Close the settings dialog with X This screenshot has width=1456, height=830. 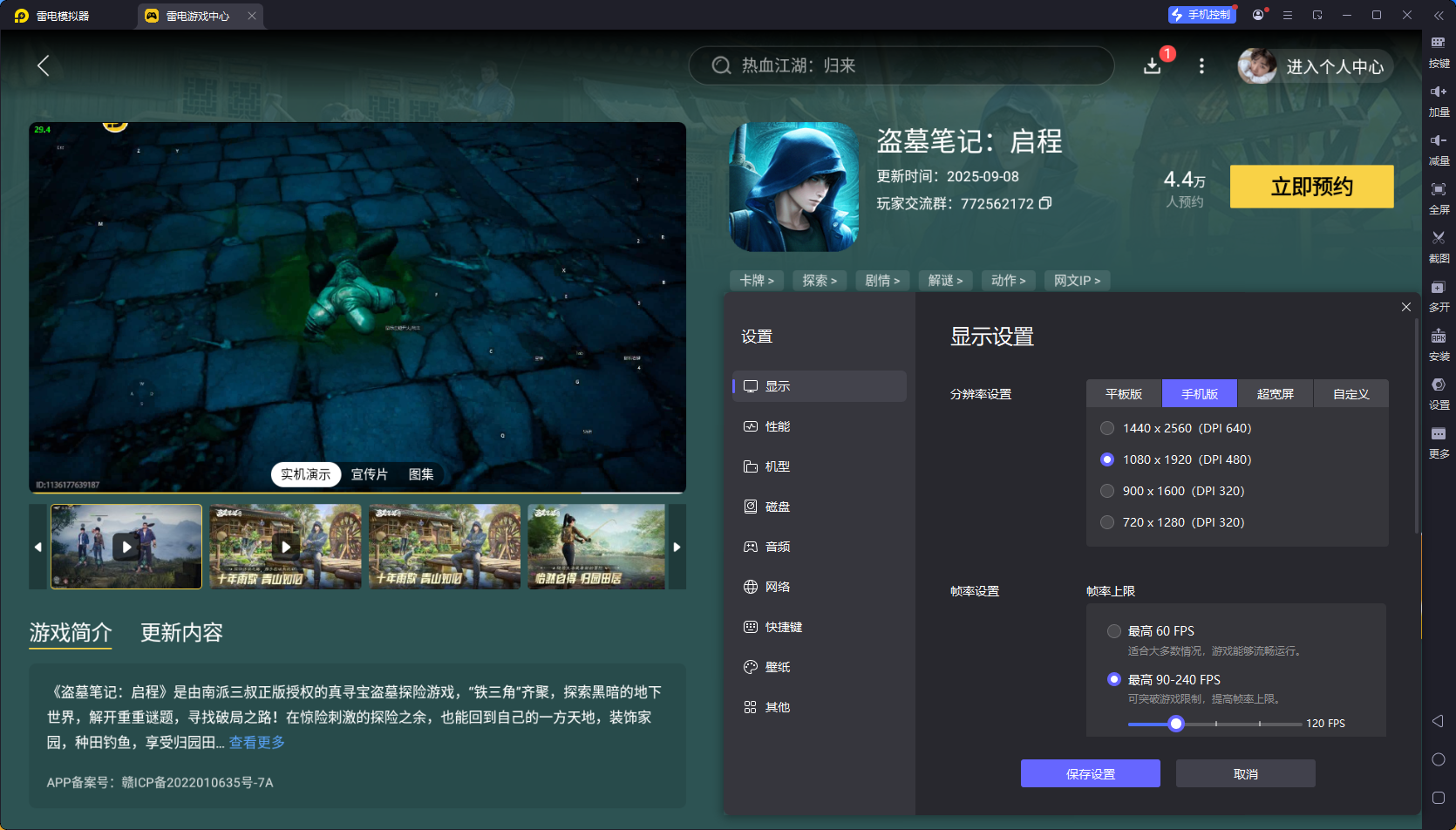[x=1406, y=307]
